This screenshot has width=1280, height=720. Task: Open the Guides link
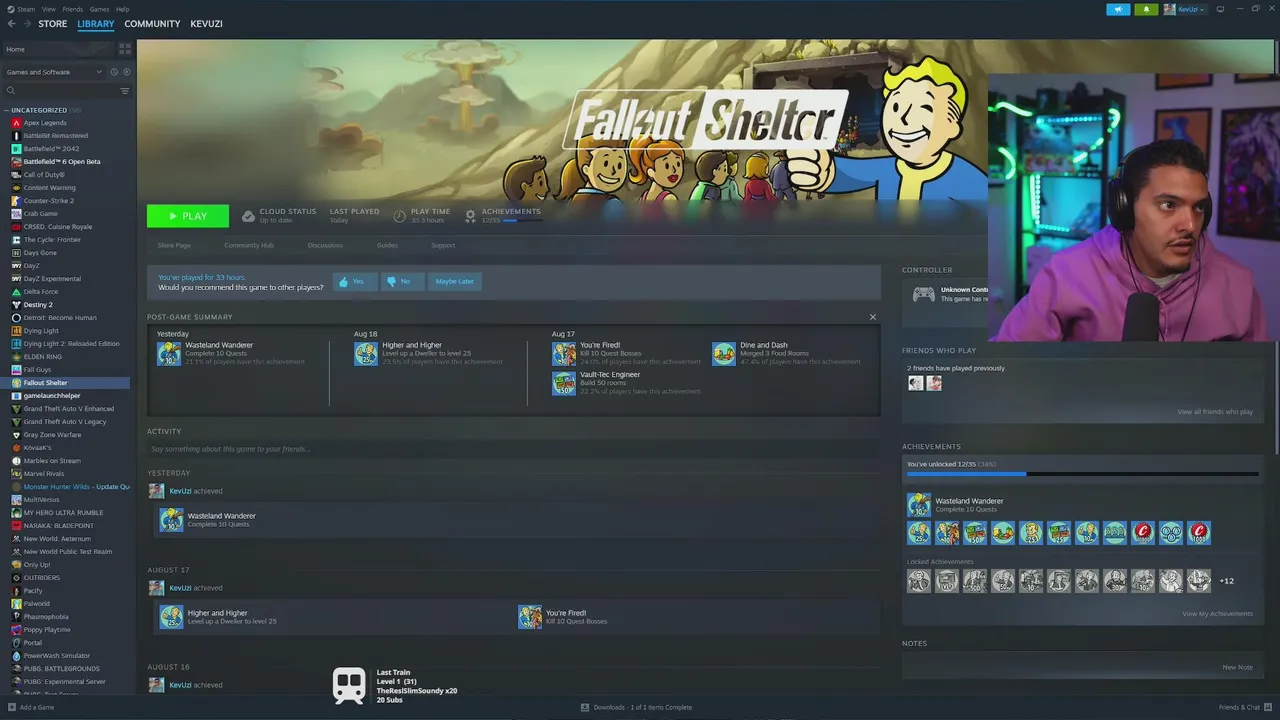(387, 245)
